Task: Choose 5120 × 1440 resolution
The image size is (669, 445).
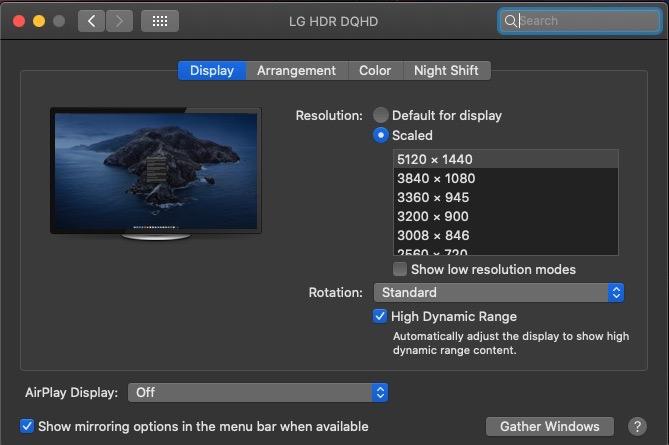Action: (506, 159)
